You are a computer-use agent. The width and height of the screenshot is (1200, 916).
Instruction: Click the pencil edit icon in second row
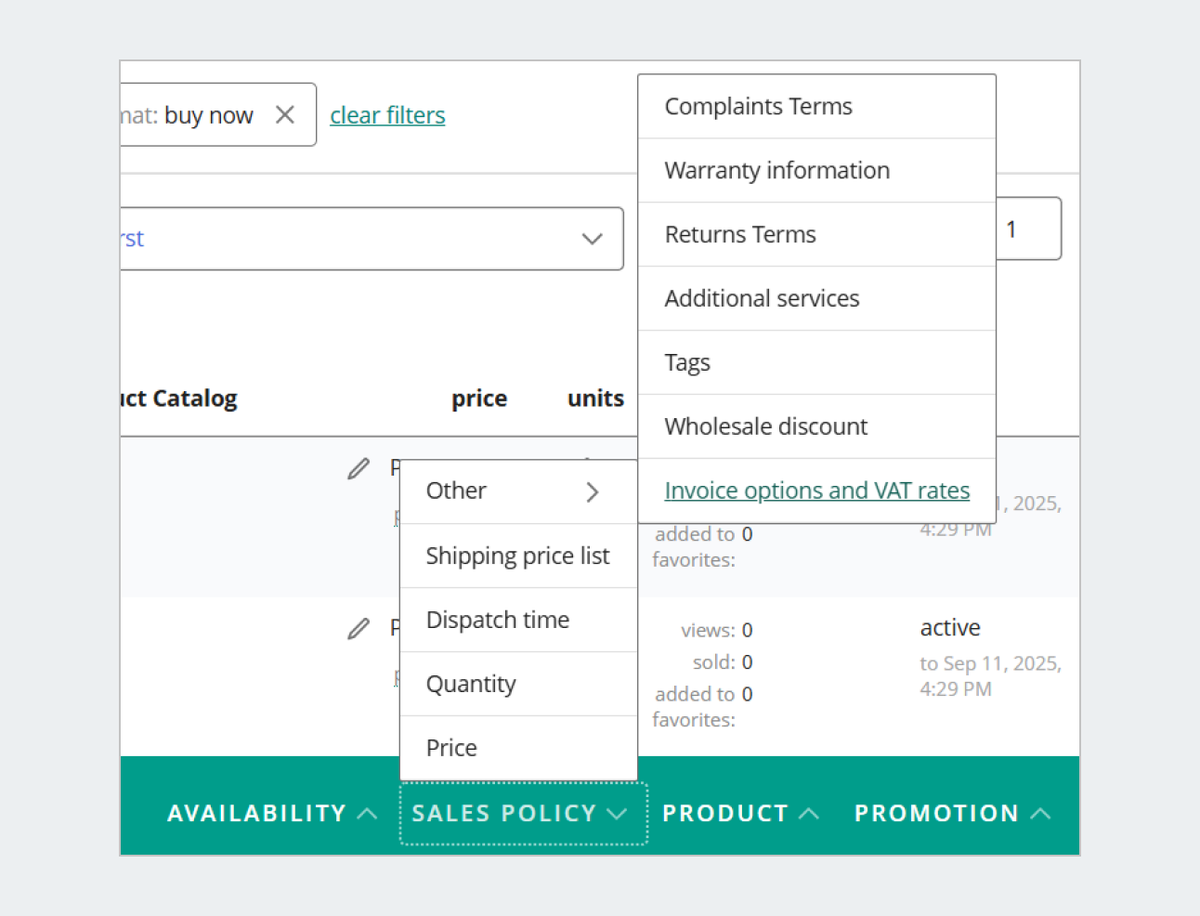click(358, 628)
